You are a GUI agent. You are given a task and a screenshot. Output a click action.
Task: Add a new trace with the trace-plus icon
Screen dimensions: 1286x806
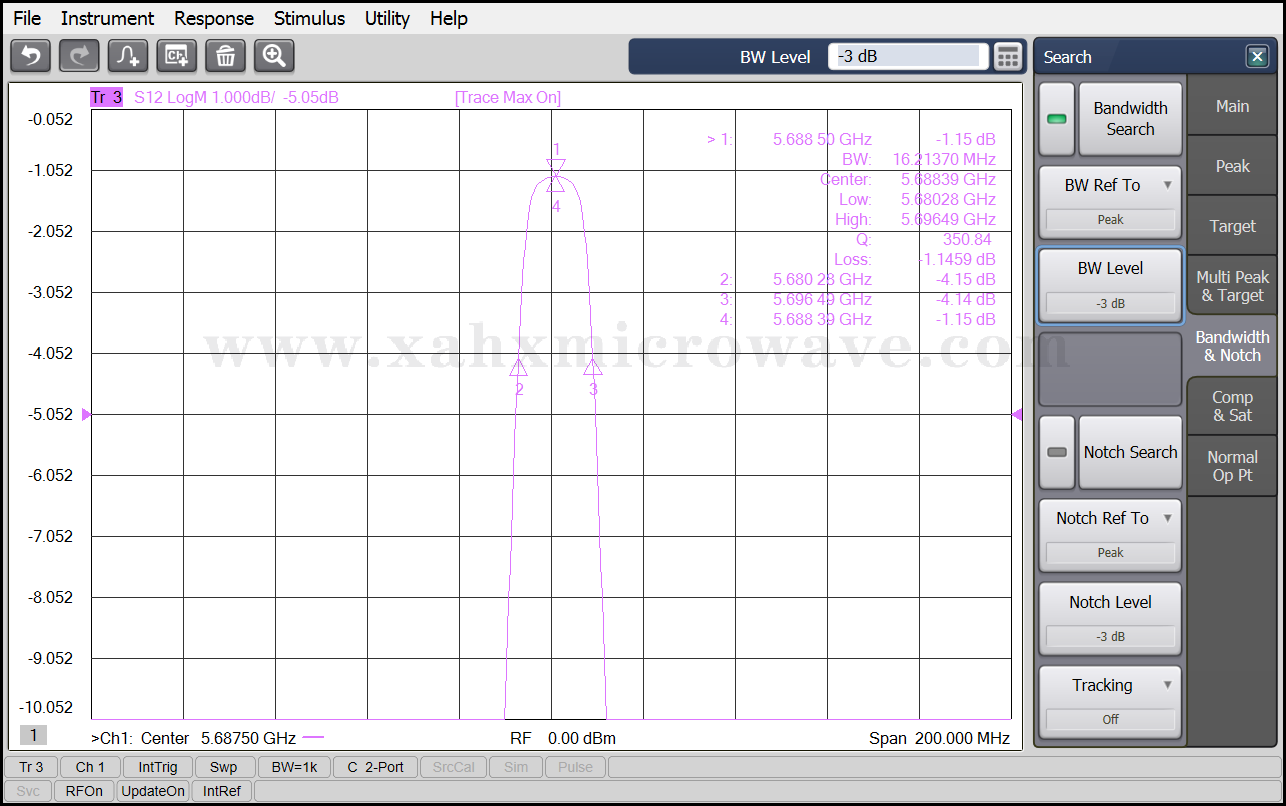coord(128,56)
